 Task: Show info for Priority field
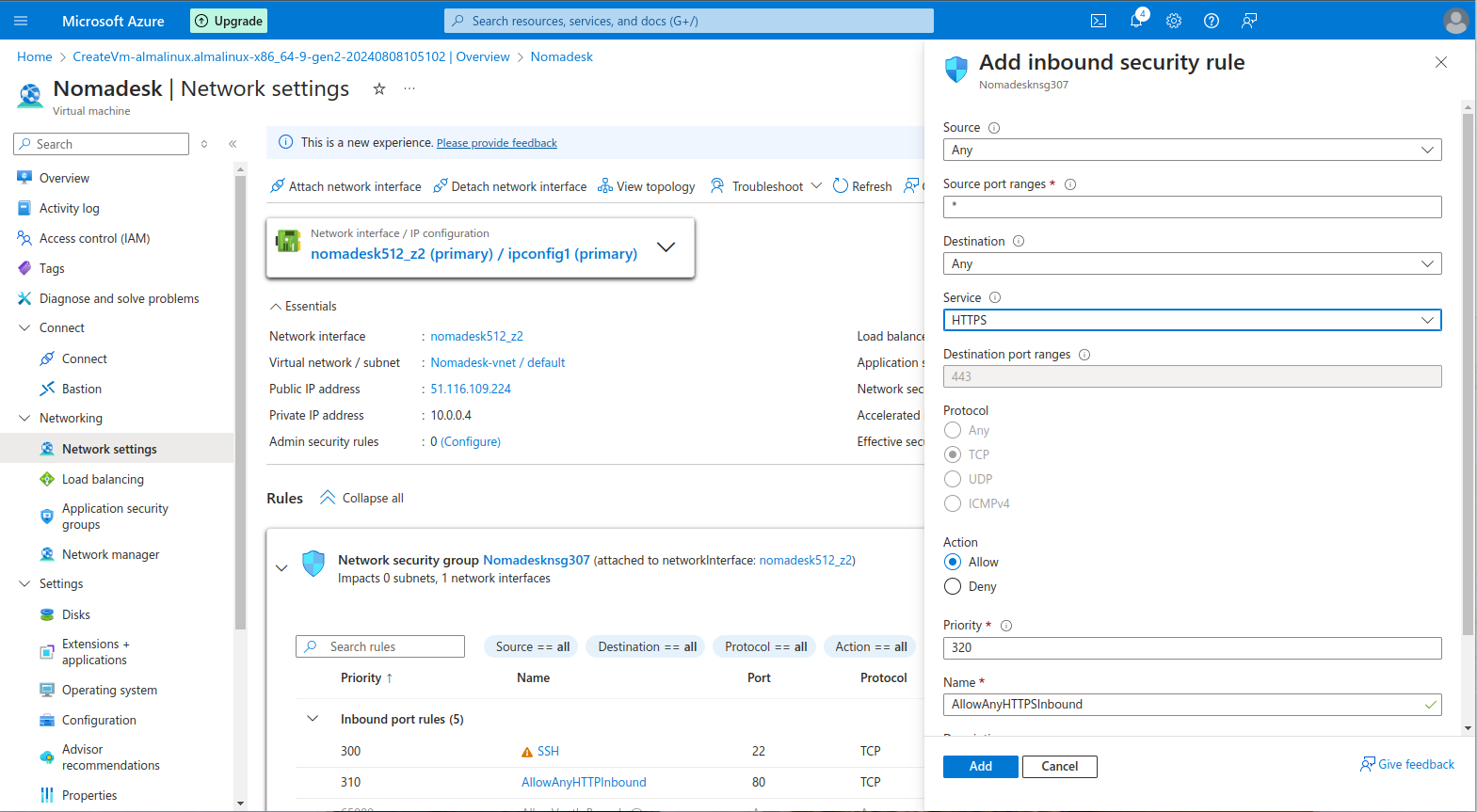tap(1006, 626)
